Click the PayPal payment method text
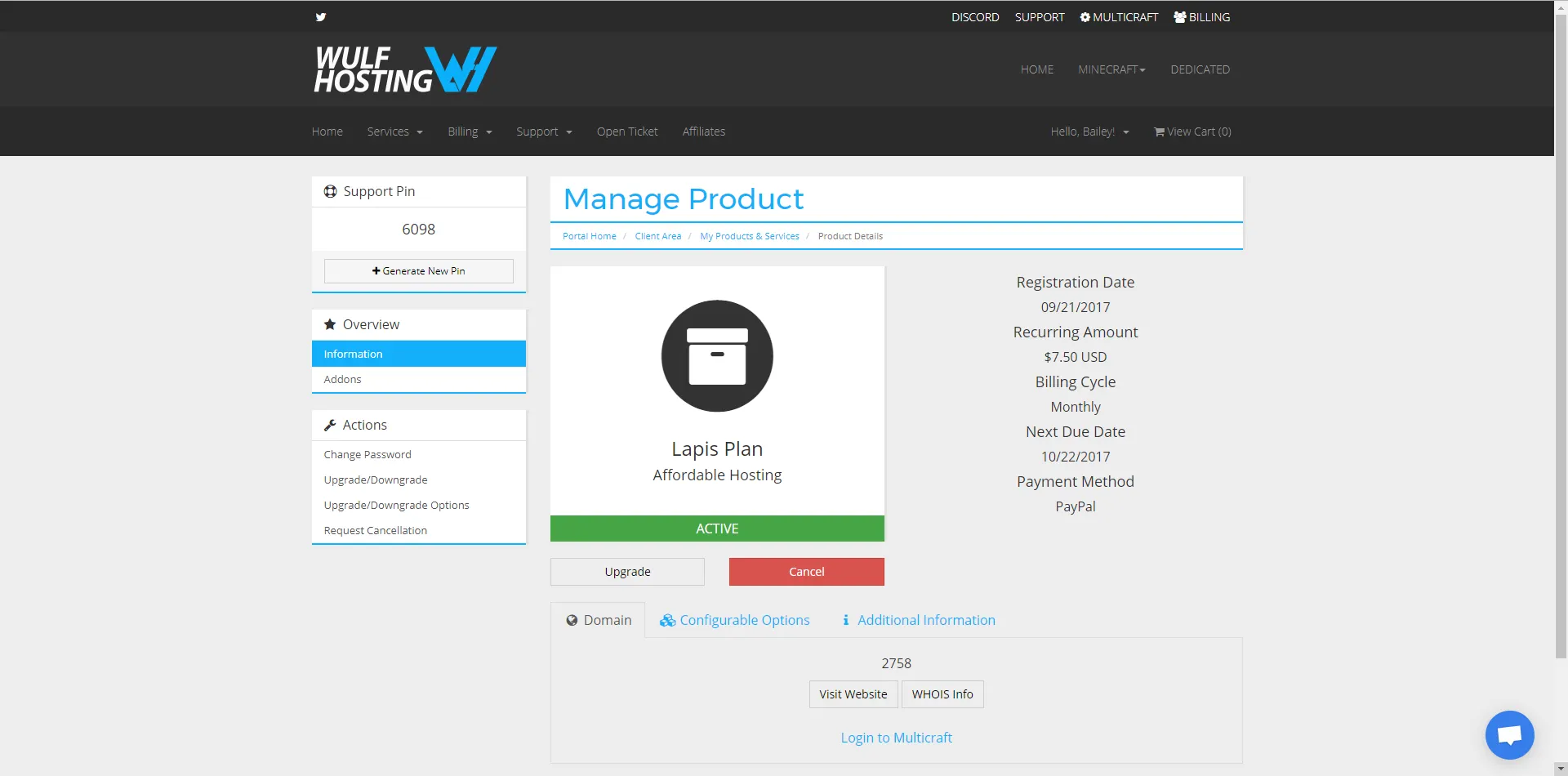This screenshot has height=776, width=1568. pyautogui.click(x=1076, y=506)
